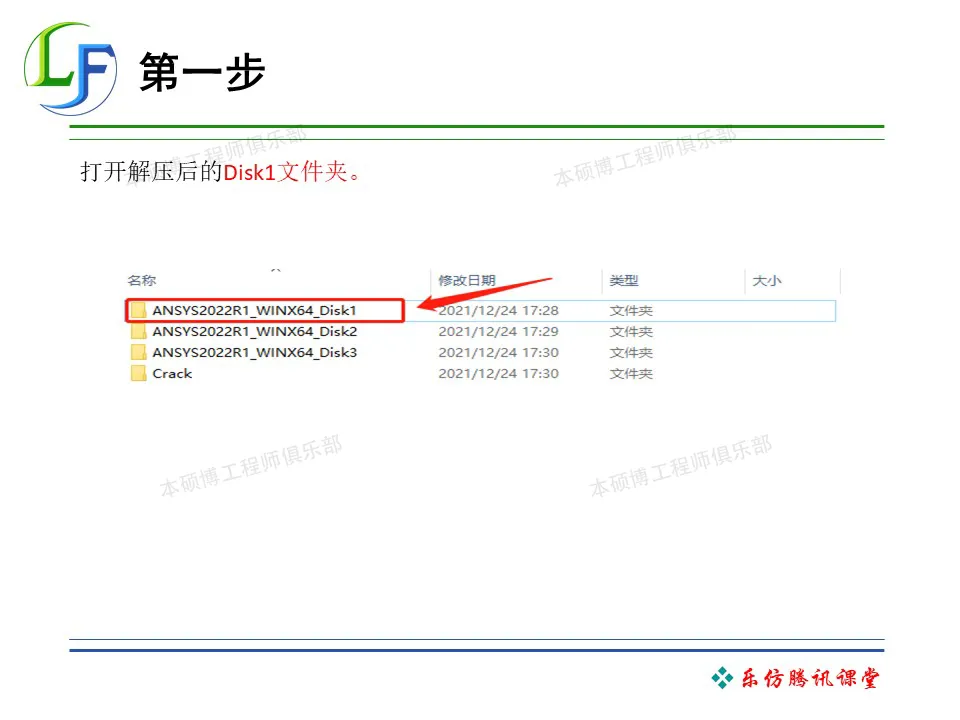Click folder icon next to Disk1
960x720 pixels.
(138, 310)
